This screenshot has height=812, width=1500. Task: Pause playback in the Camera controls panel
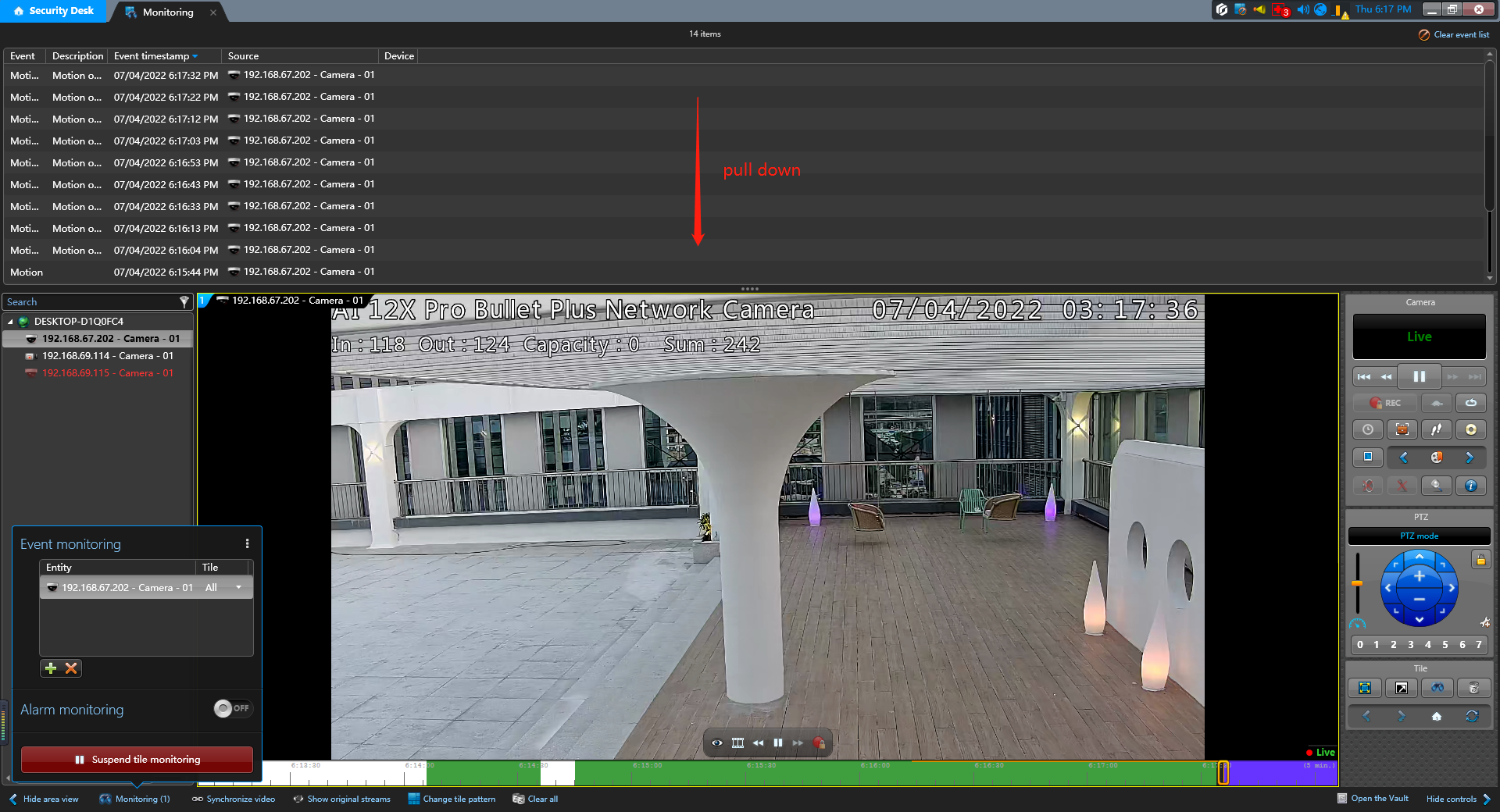tap(1419, 376)
